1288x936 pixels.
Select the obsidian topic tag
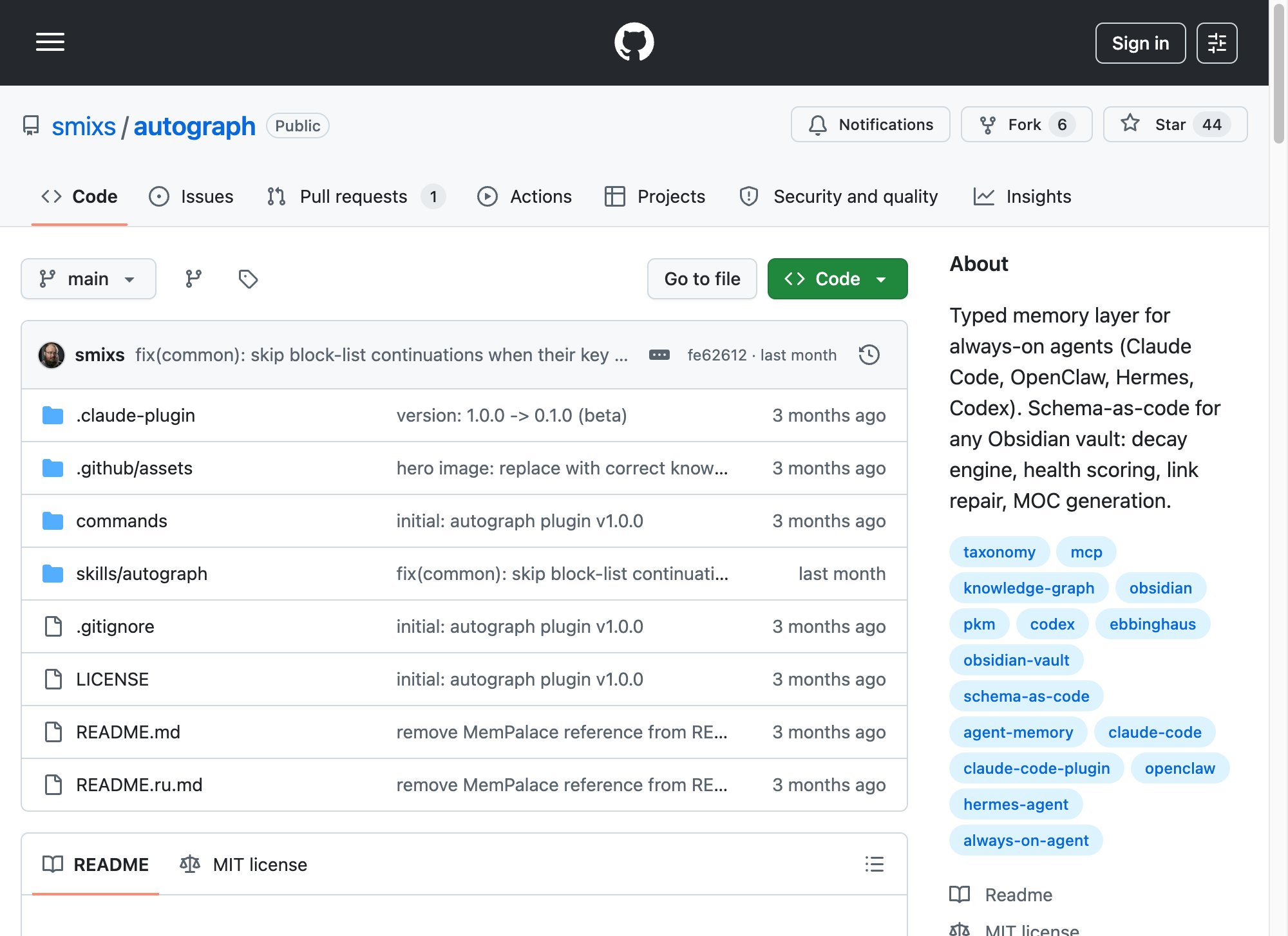click(x=1160, y=588)
